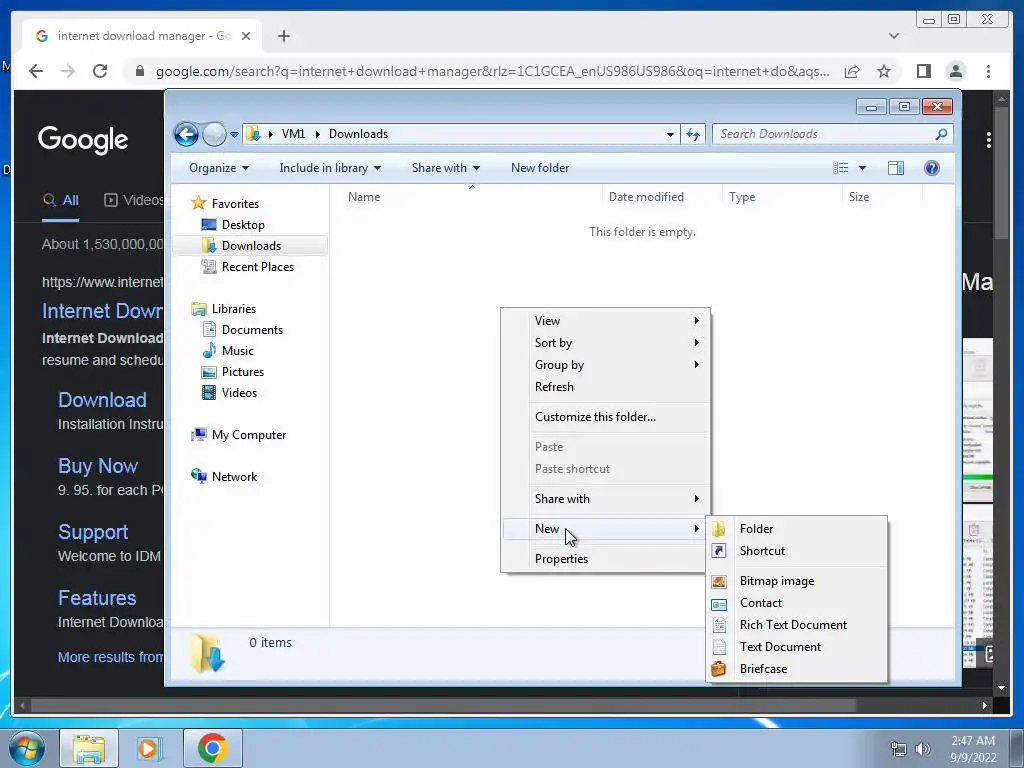The height and width of the screenshot is (768, 1024).
Task: Create a new Briefcase
Action: click(x=797, y=669)
